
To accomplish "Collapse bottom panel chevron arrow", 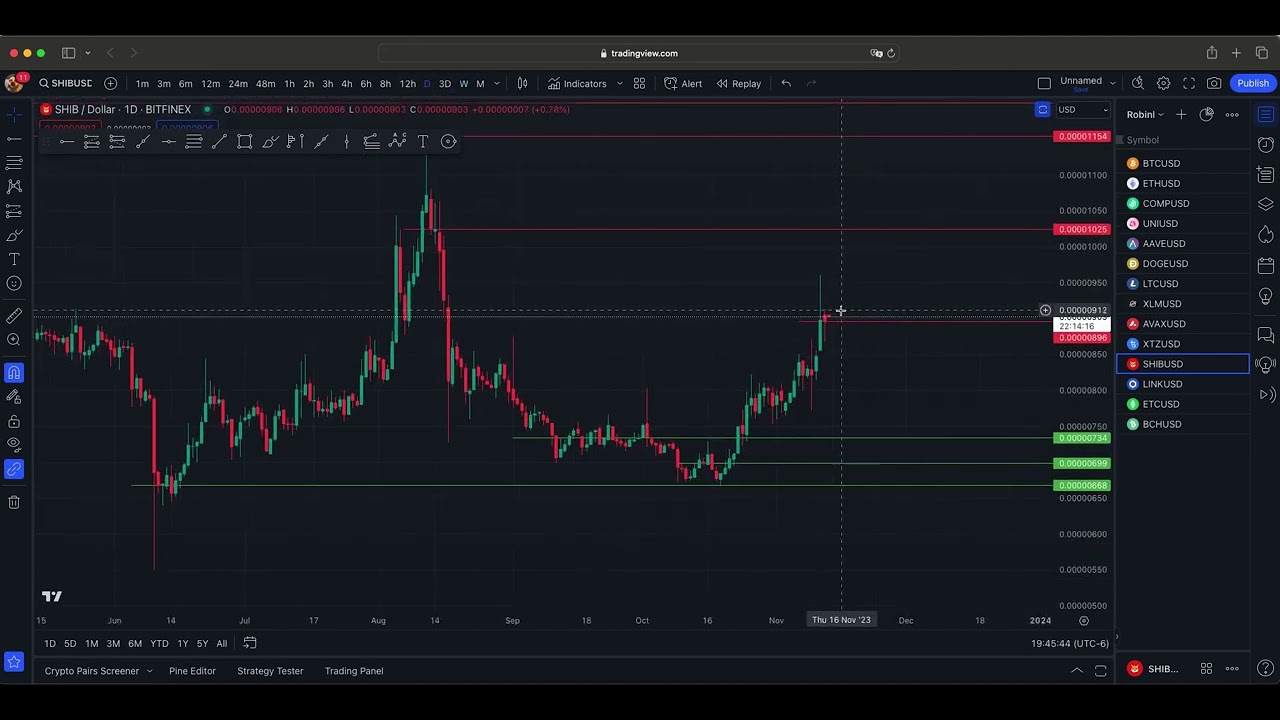I will tap(1077, 670).
